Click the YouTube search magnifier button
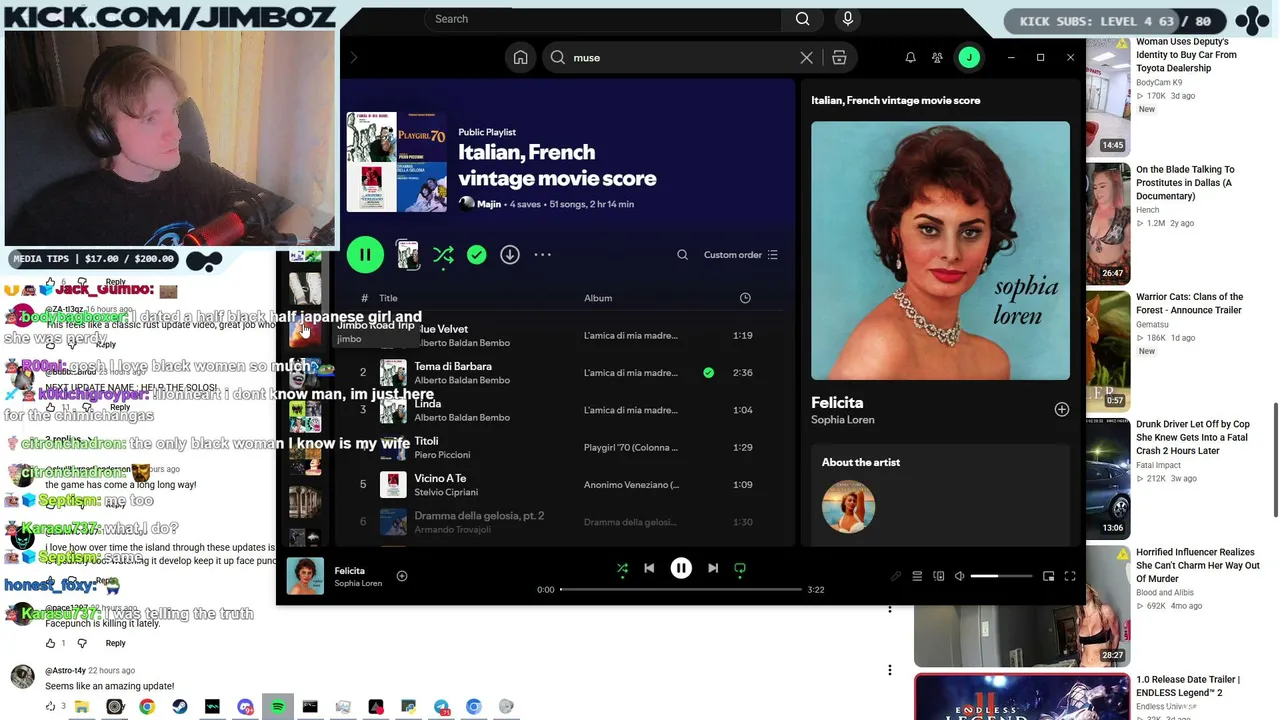The image size is (1280, 720). tap(802, 19)
